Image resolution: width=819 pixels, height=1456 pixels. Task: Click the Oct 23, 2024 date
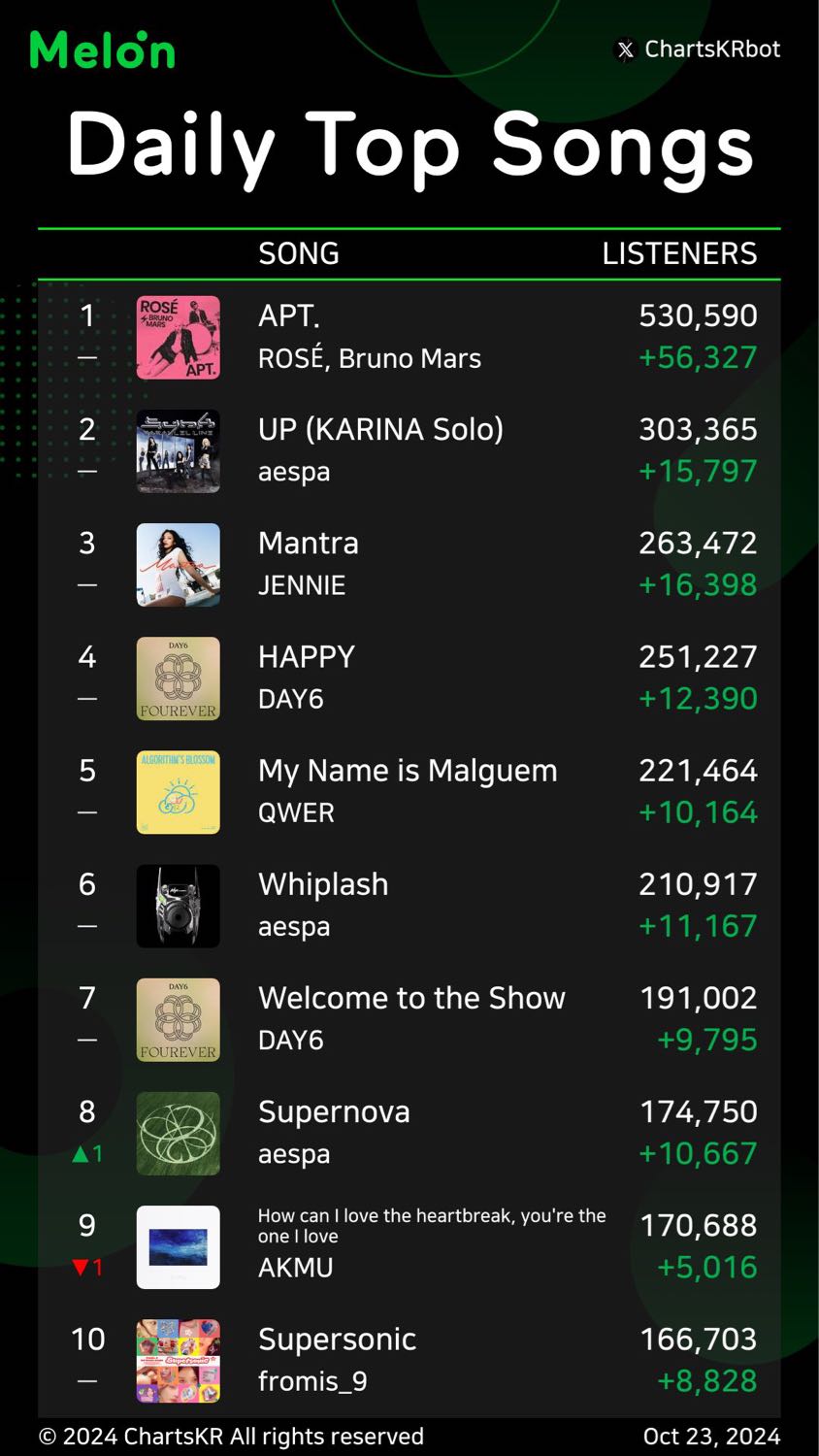[x=712, y=1437]
